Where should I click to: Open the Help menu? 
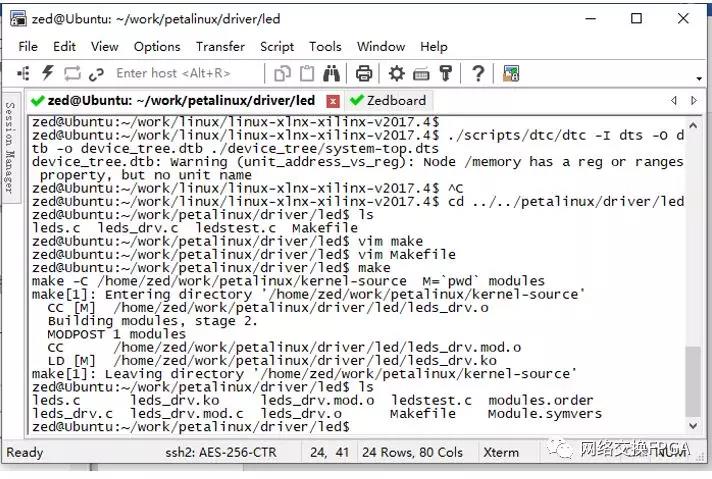tap(434, 46)
